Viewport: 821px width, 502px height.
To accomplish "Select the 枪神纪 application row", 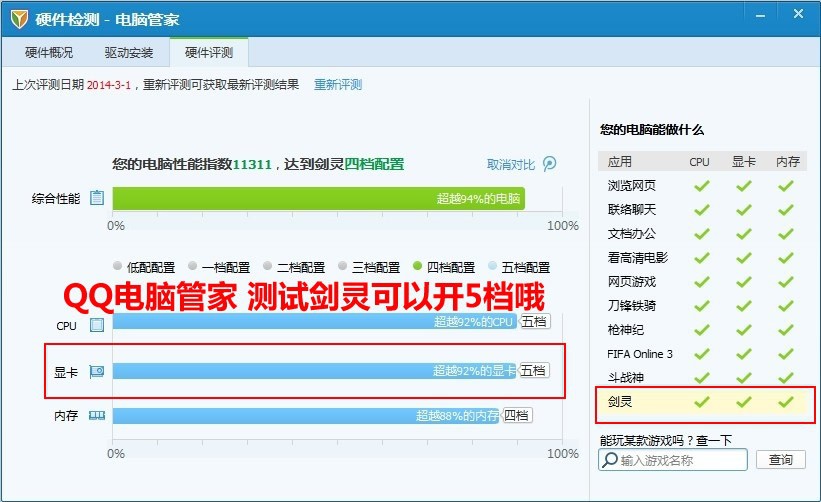I will click(702, 330).
